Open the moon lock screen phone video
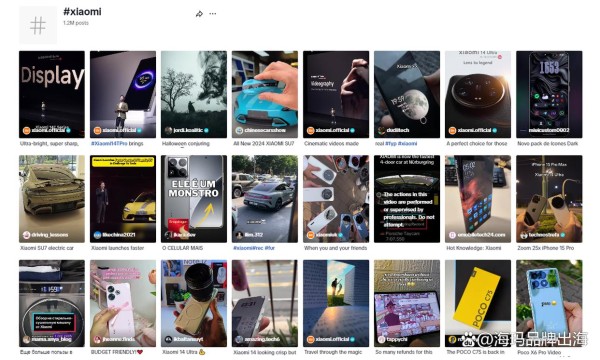The width and height of the screenshot is (600, 360). pos(407,94)
